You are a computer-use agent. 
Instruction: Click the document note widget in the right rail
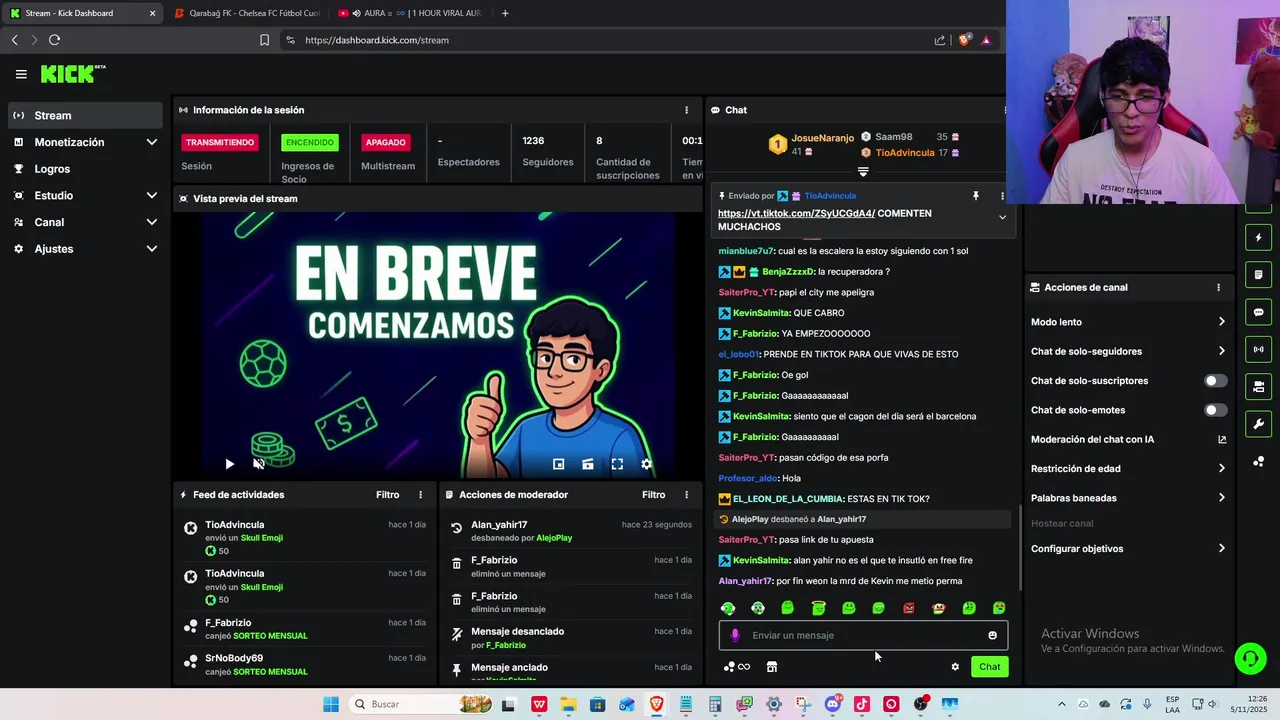coord(1258,275)
